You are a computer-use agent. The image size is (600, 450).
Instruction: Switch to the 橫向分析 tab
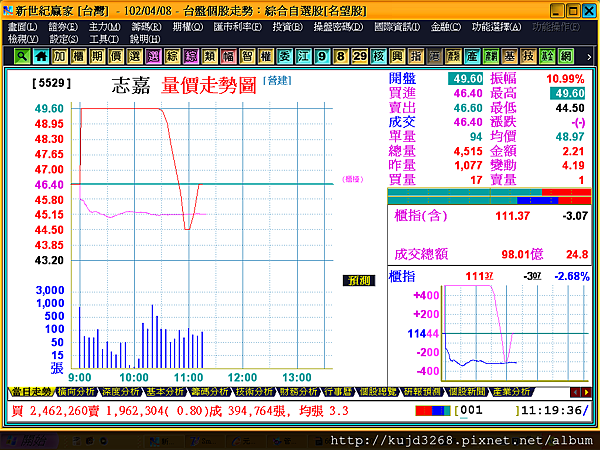coord(76,391)
